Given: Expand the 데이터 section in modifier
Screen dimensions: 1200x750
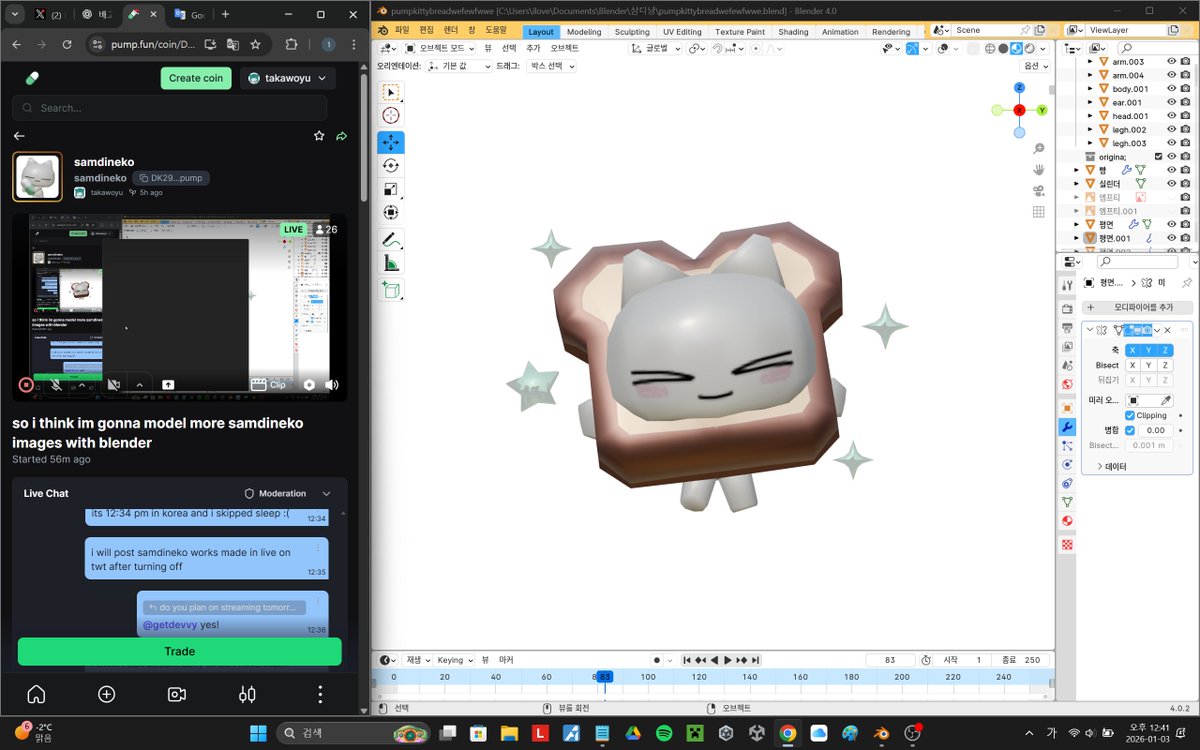Looking at the screenshot, I should [x=1112, y=466].
